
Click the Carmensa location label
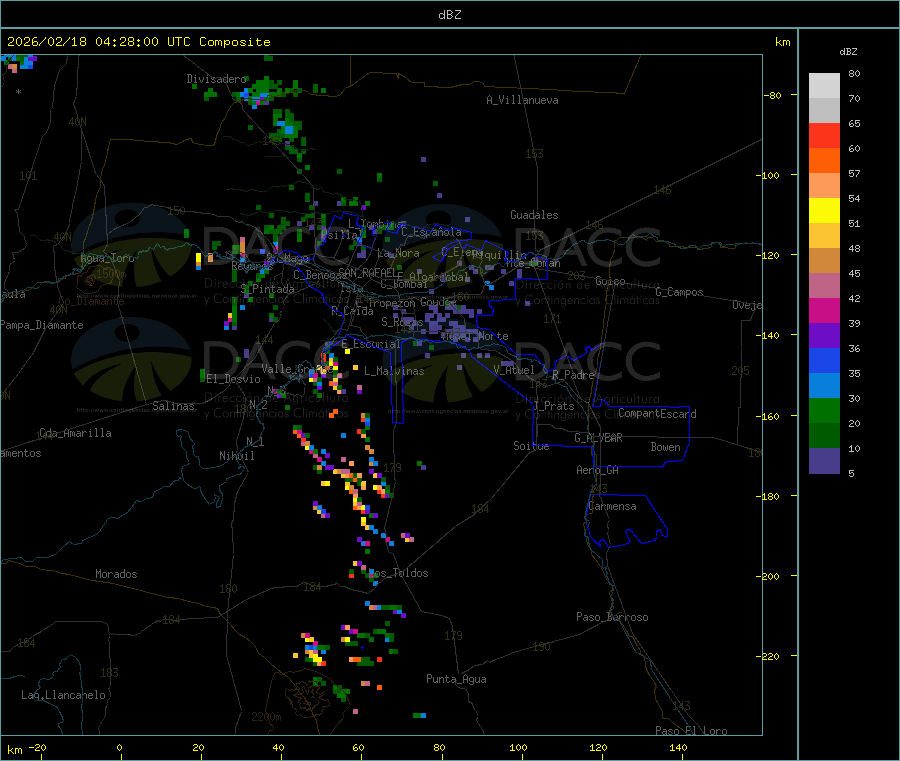coord(612,506)
